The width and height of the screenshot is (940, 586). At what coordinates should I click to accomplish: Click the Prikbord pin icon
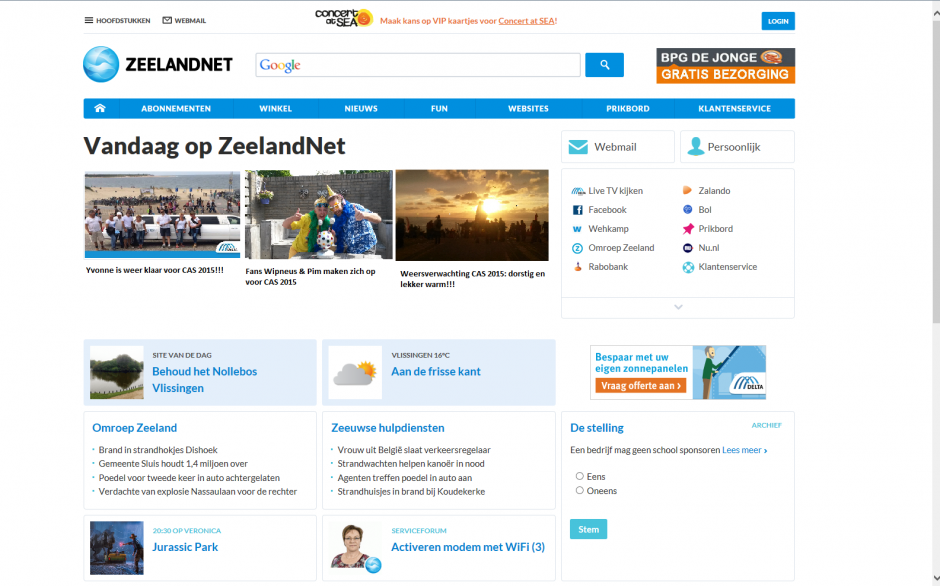click(688, 229)
